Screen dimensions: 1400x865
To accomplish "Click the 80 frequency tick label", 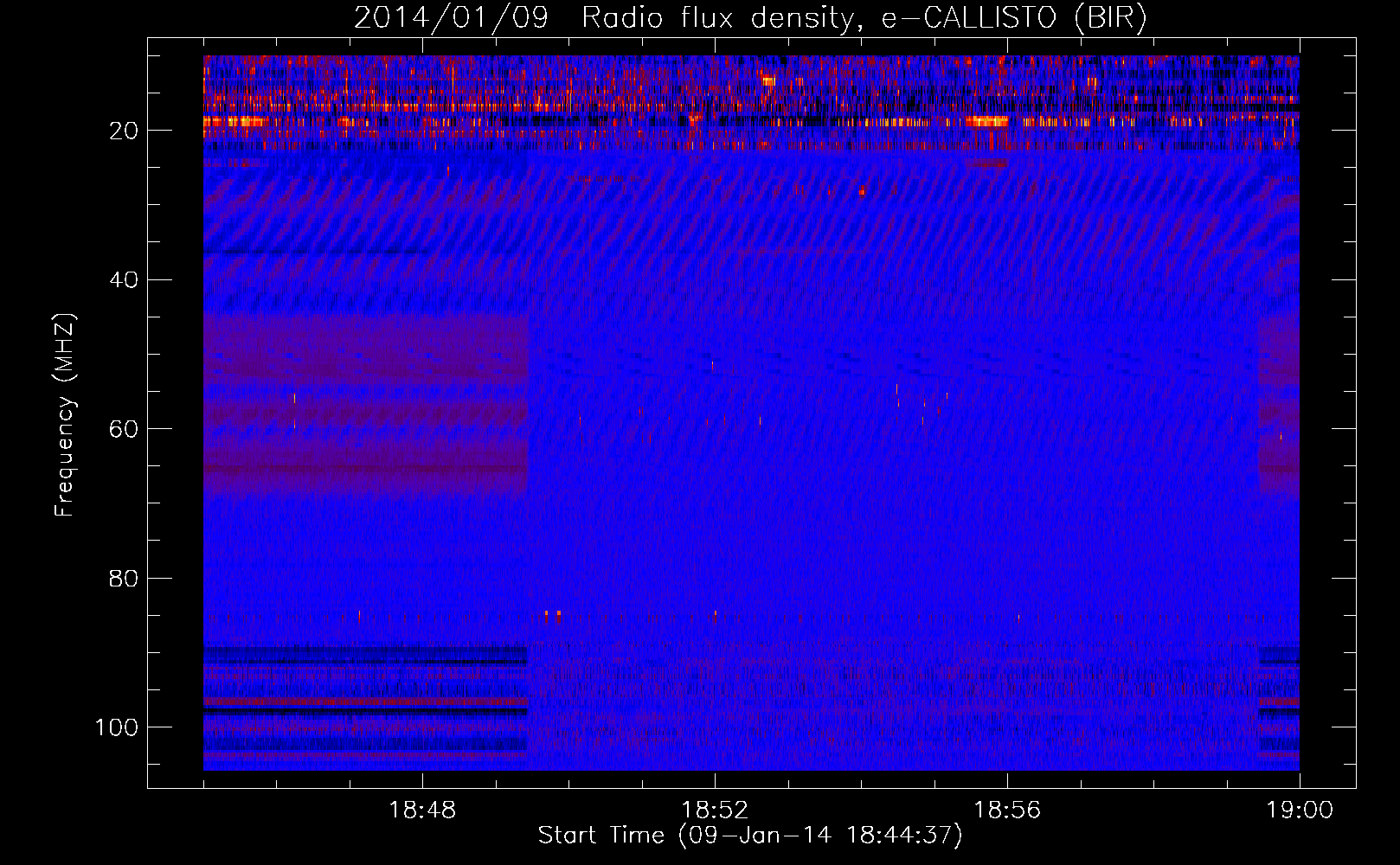I will tap(124, 579).
